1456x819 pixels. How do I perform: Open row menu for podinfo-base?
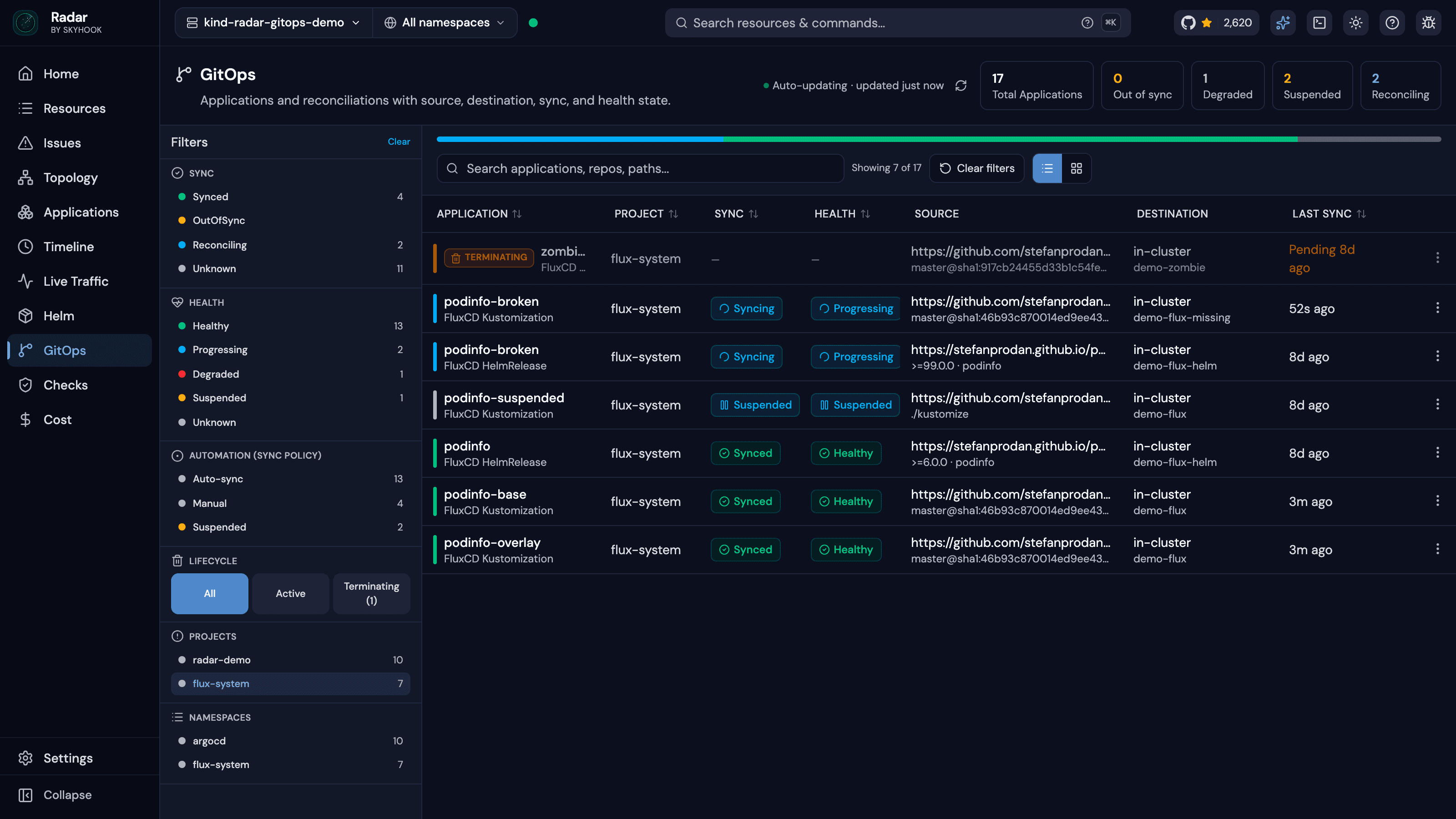pos(1437,501)
